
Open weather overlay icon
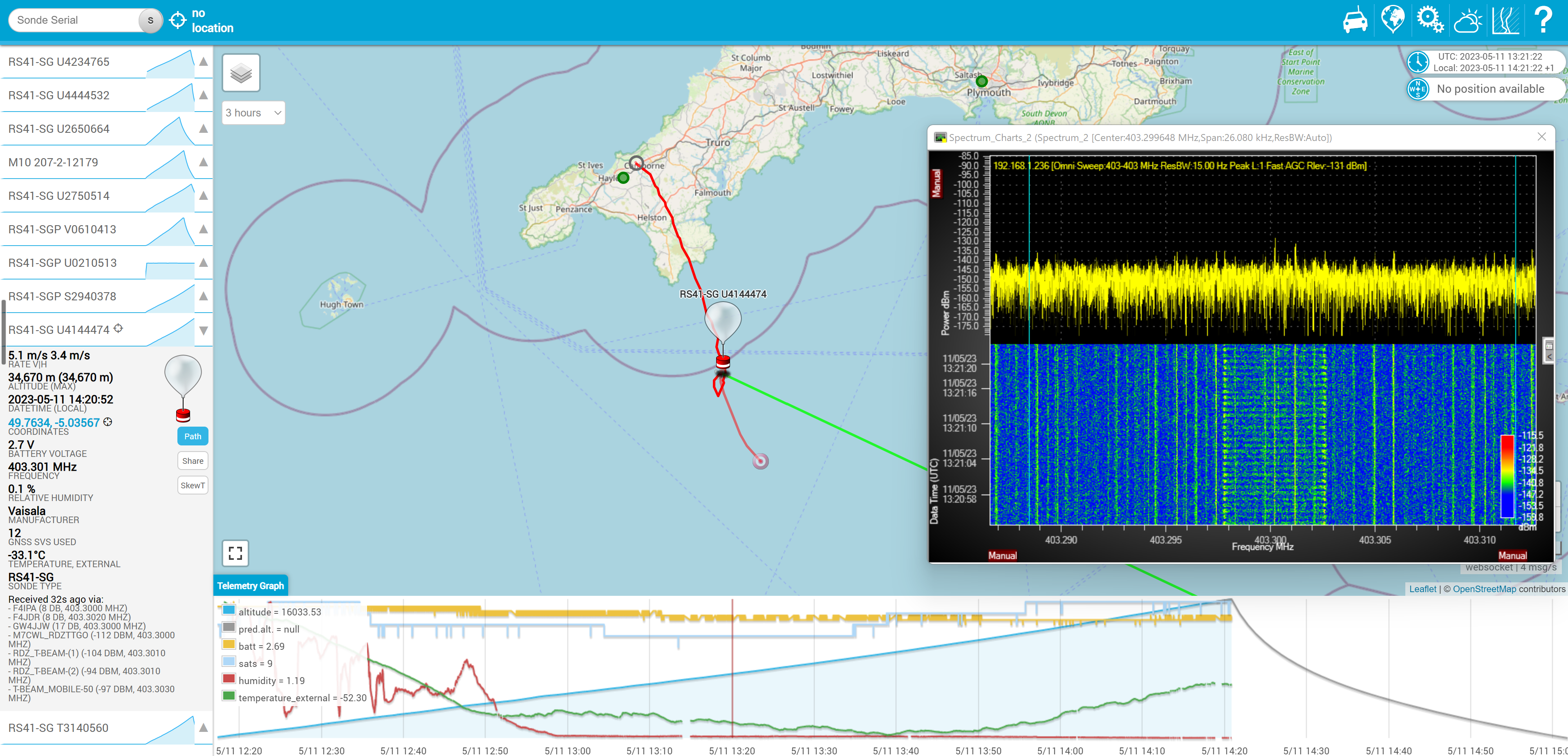click(x=1467, y=20)
